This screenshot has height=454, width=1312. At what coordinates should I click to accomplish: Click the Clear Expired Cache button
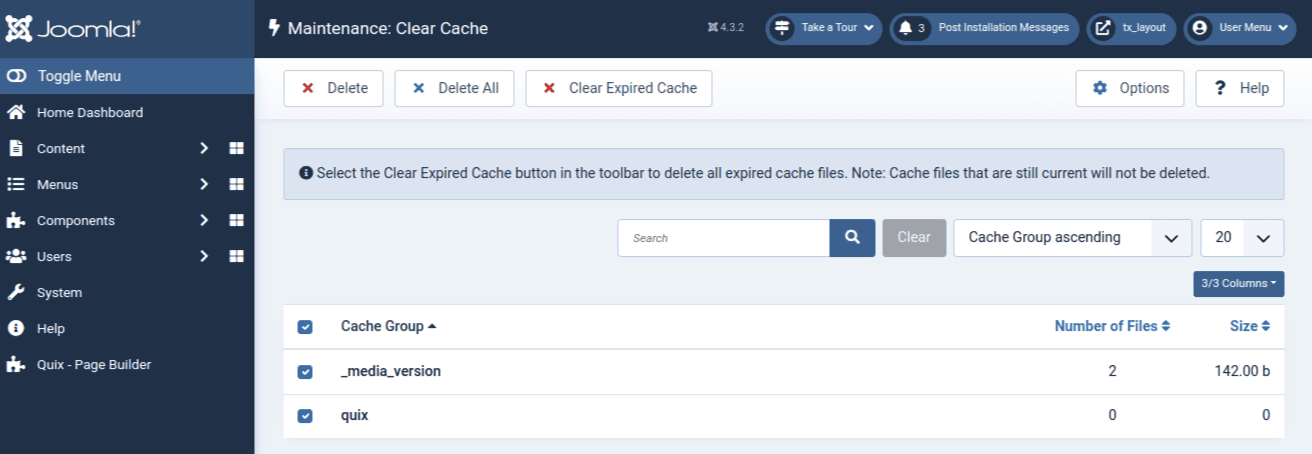(x=618, y=88)
